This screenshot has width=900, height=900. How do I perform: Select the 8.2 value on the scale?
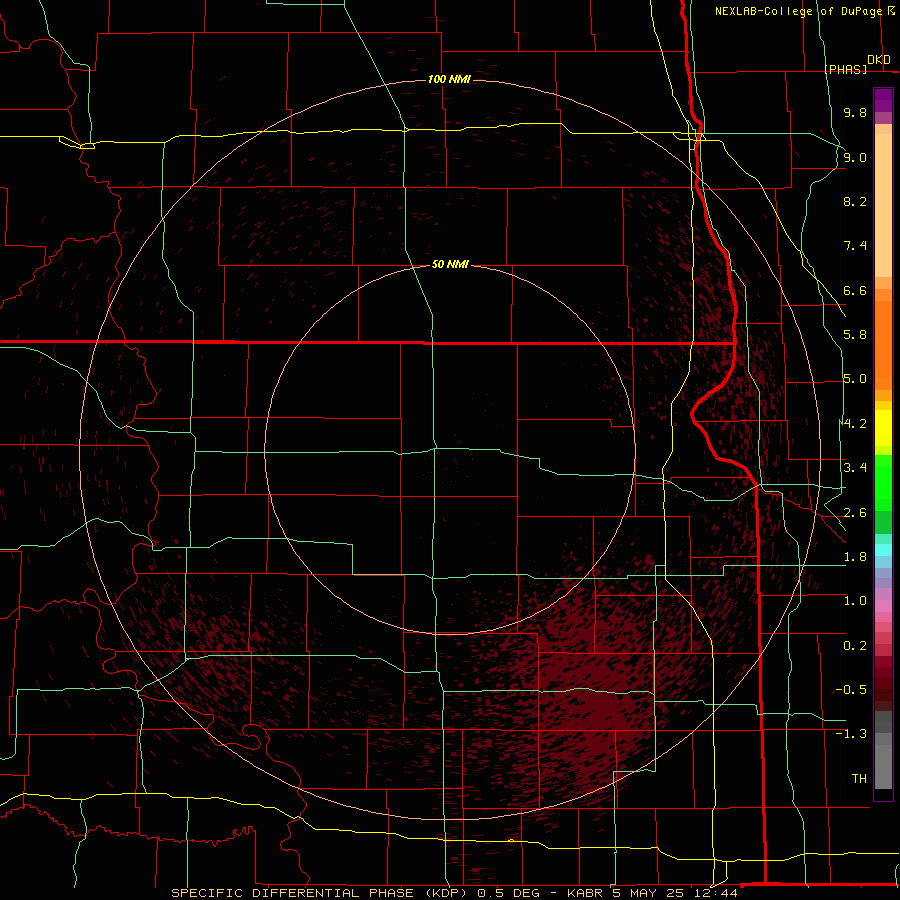click(855, 201)
